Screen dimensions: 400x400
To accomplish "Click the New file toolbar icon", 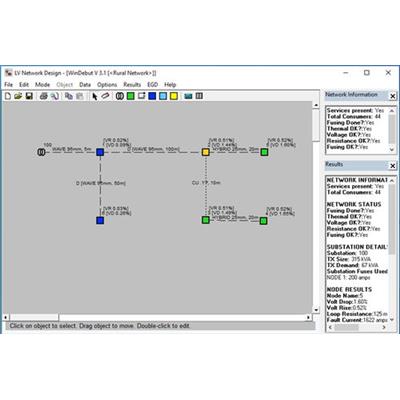I will pos(8,96).
